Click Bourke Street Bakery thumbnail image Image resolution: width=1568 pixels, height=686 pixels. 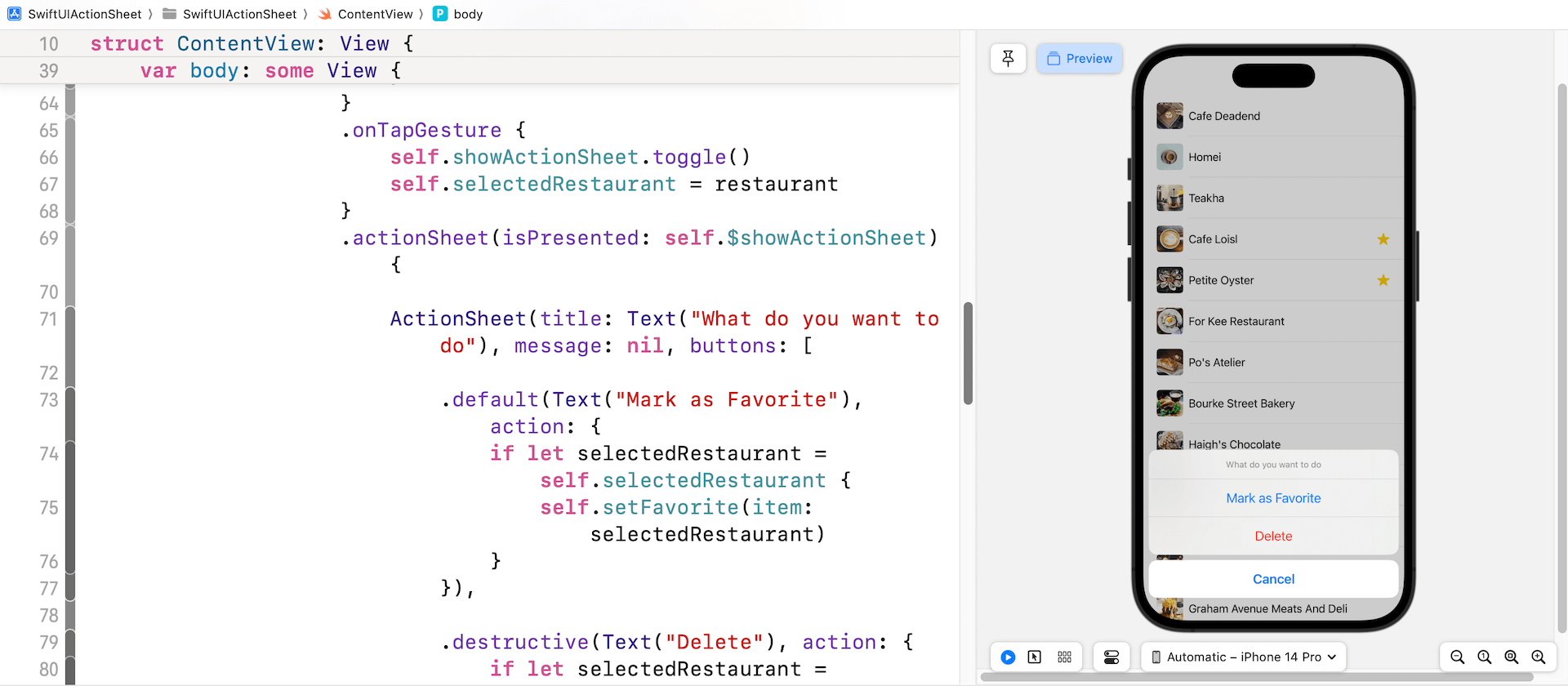1169,403
